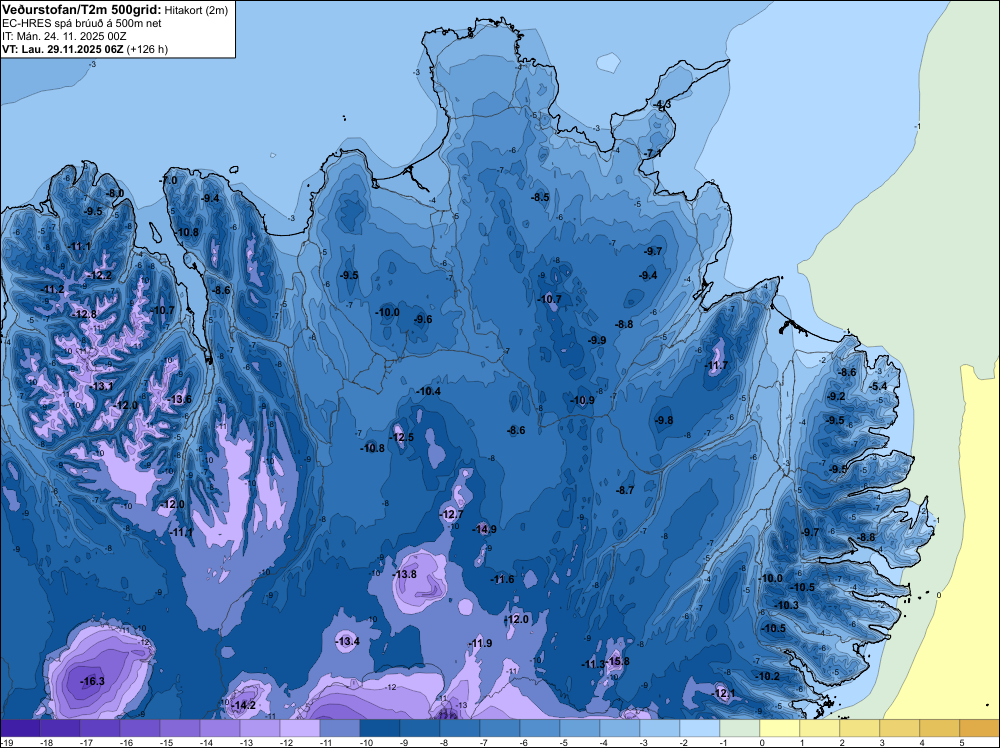Click the -7.0 temperature label

168,181
